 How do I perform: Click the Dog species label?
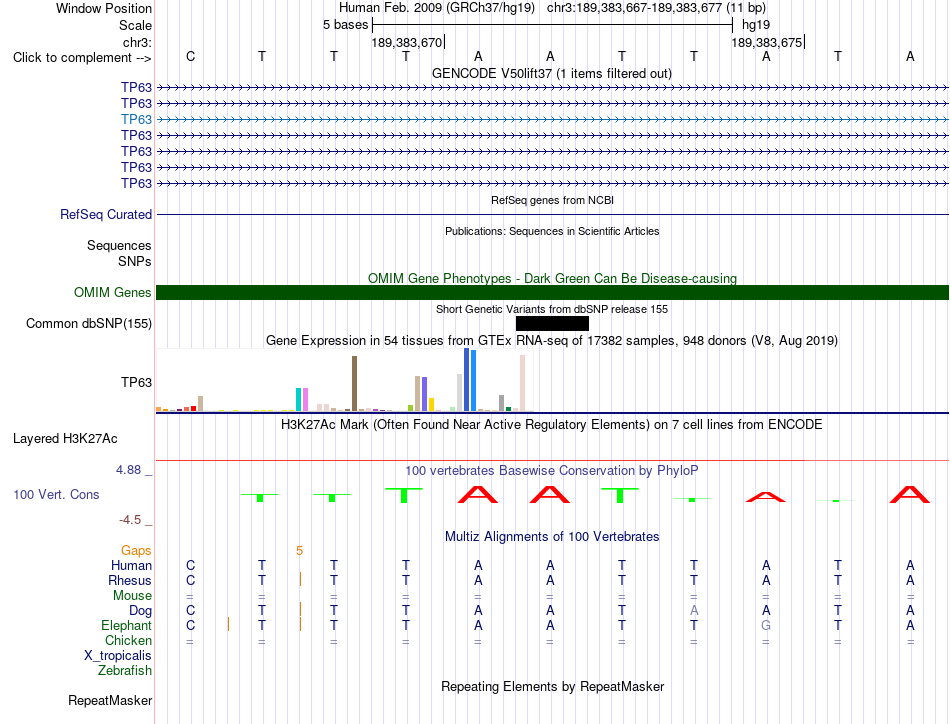pyautogui.click(x=140, y=611)
